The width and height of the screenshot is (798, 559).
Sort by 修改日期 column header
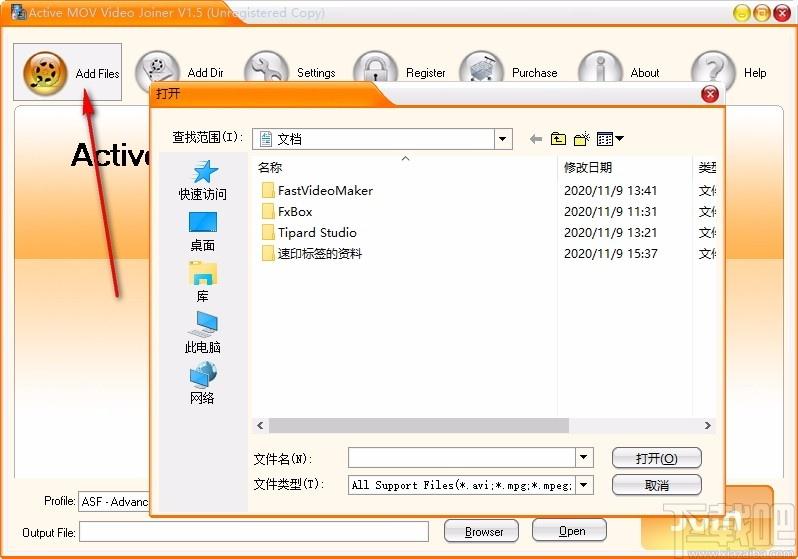(x=588, y=167)
